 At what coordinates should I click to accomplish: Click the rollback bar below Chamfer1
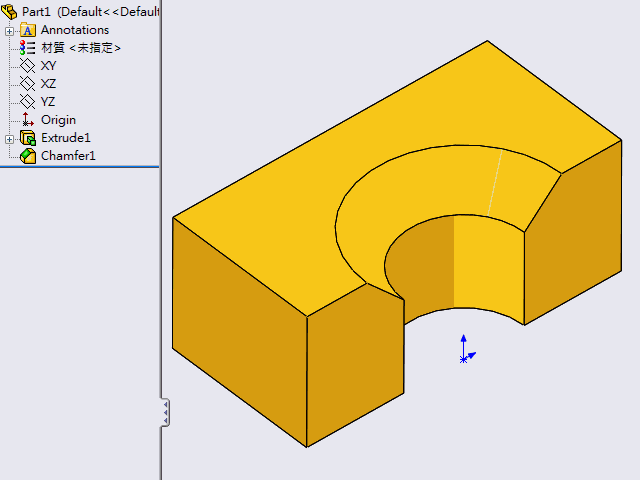80,167
